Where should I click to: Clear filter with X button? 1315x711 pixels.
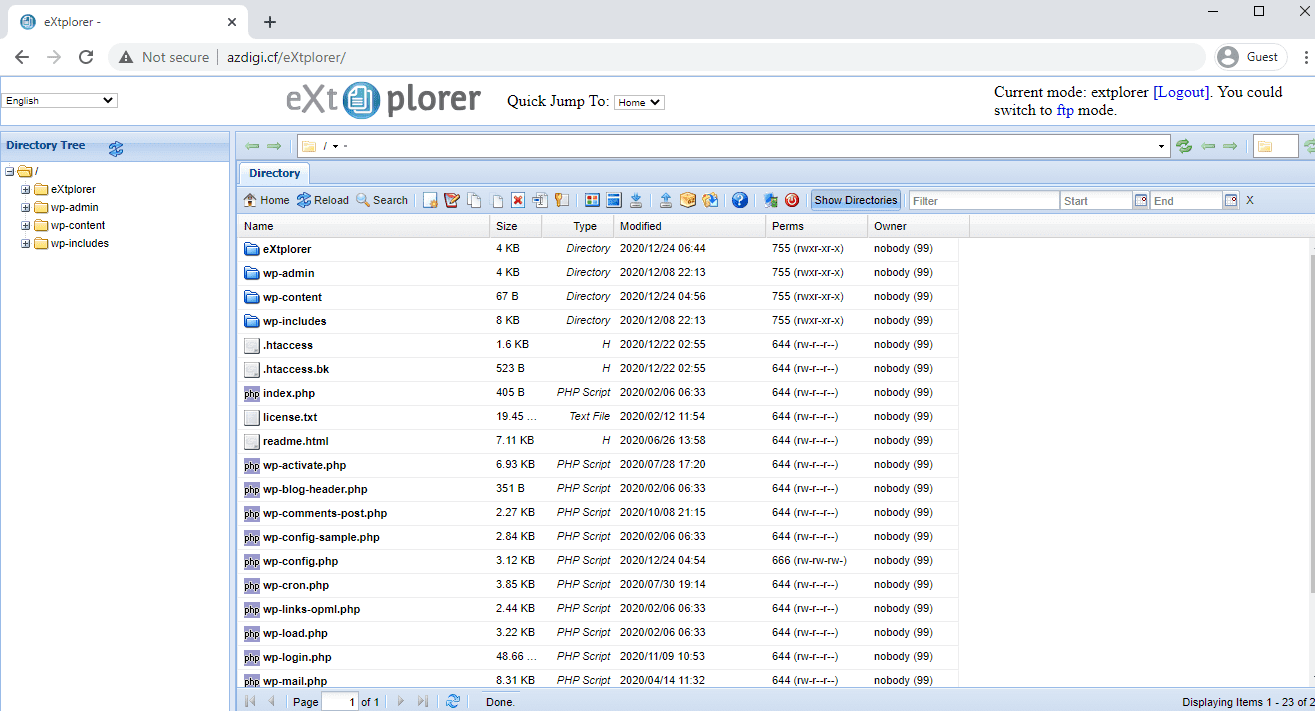point(1249,201)
